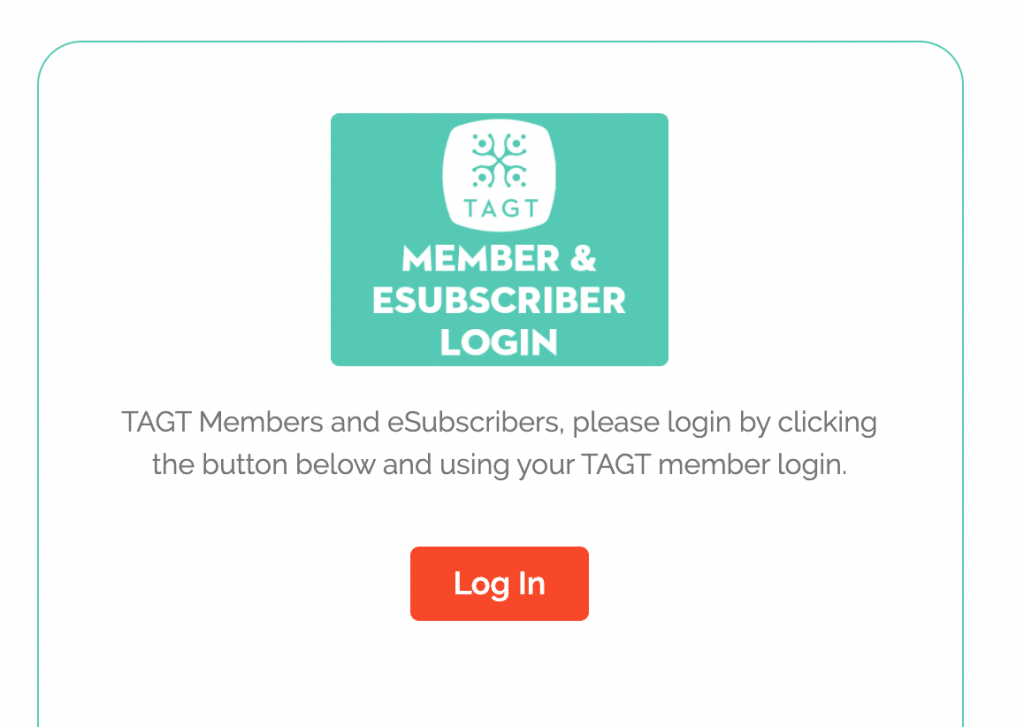Click the 'ESUBSCRIBER' word in banner
The image size is (1024, 727).
(499, 300)
